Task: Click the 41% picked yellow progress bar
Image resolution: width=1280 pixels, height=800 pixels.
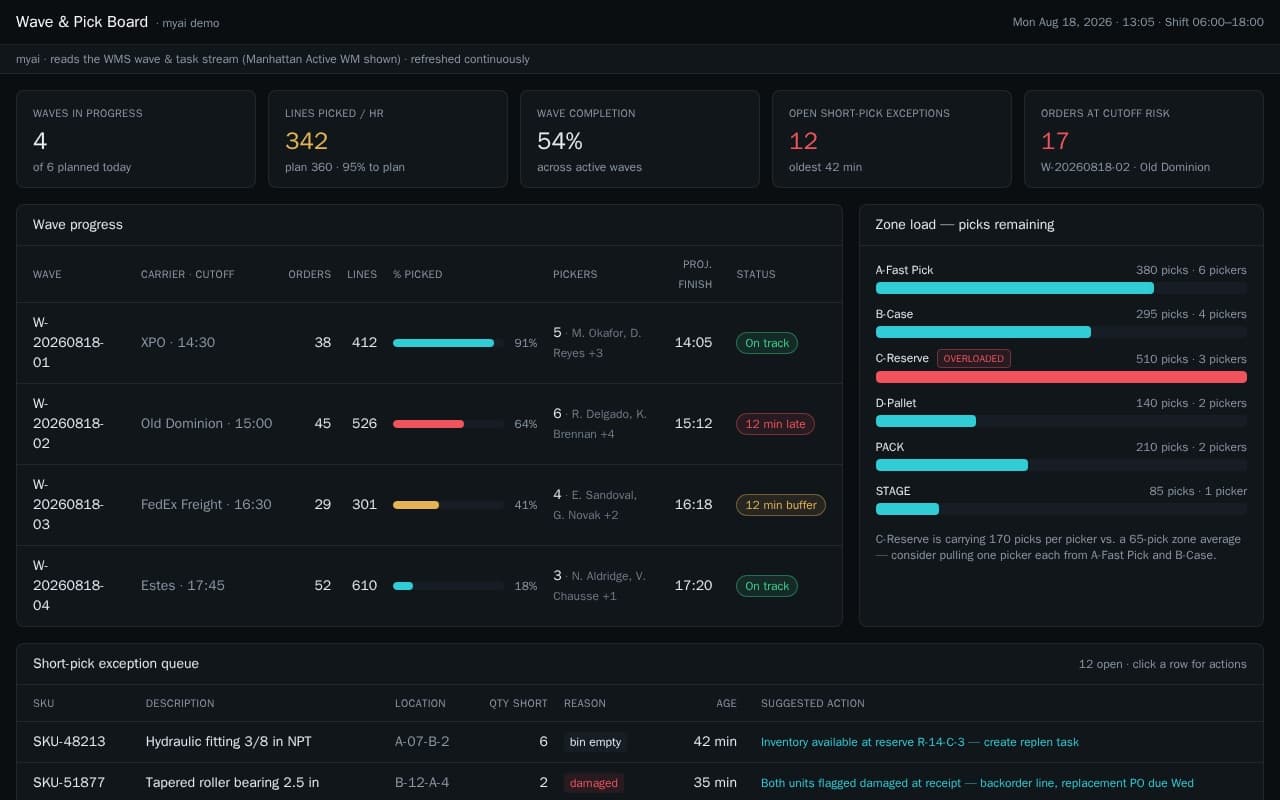Action: click(x=448, y=505)
